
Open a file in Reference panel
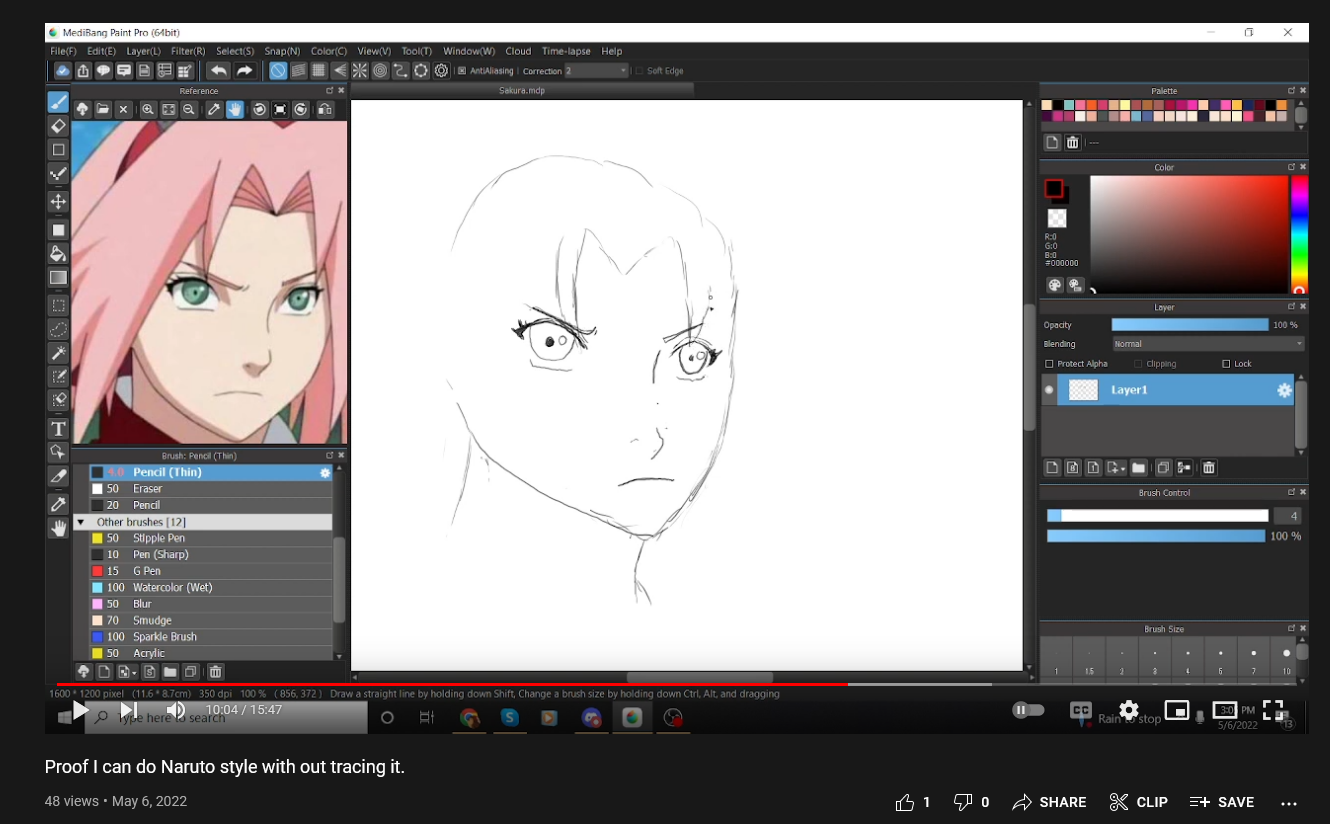102,109
